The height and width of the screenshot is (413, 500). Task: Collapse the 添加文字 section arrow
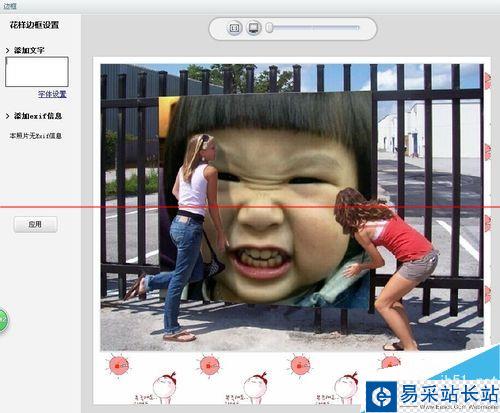tap(8, 51)
